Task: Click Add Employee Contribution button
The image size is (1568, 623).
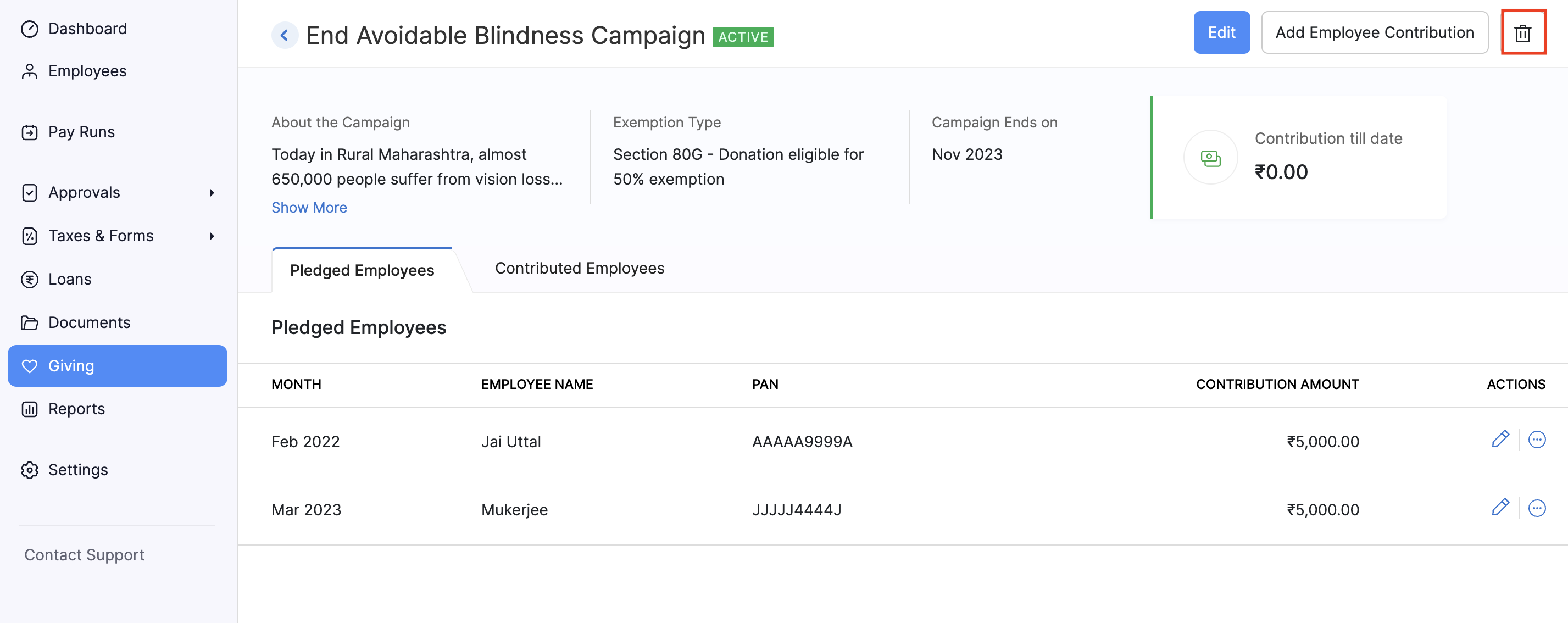Action: [1374, 33]
